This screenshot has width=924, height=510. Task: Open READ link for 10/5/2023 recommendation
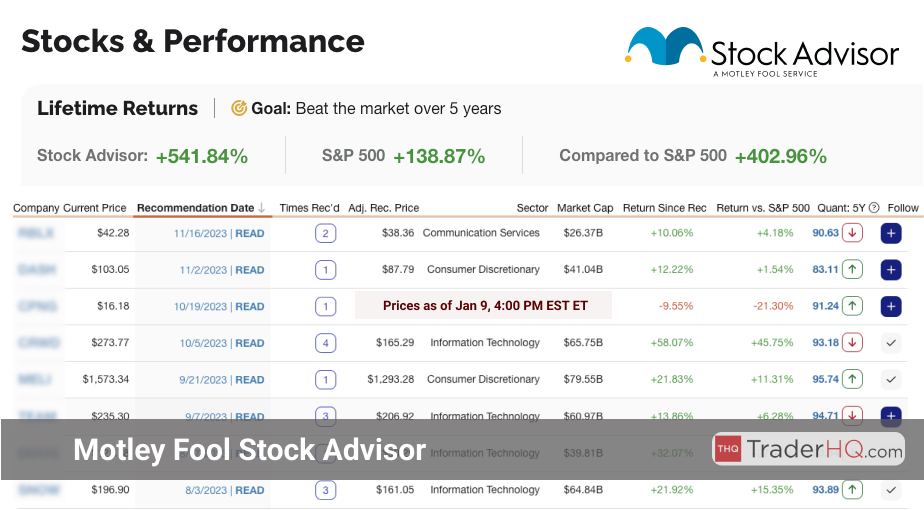coord(250,343)
